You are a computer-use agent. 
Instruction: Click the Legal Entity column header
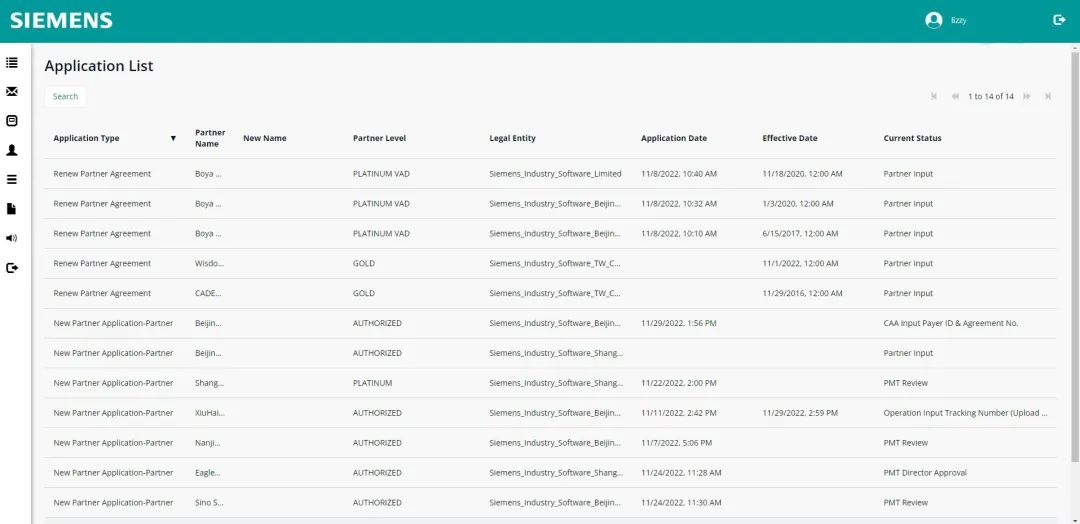pyautogui.click(x=512, y=138)
